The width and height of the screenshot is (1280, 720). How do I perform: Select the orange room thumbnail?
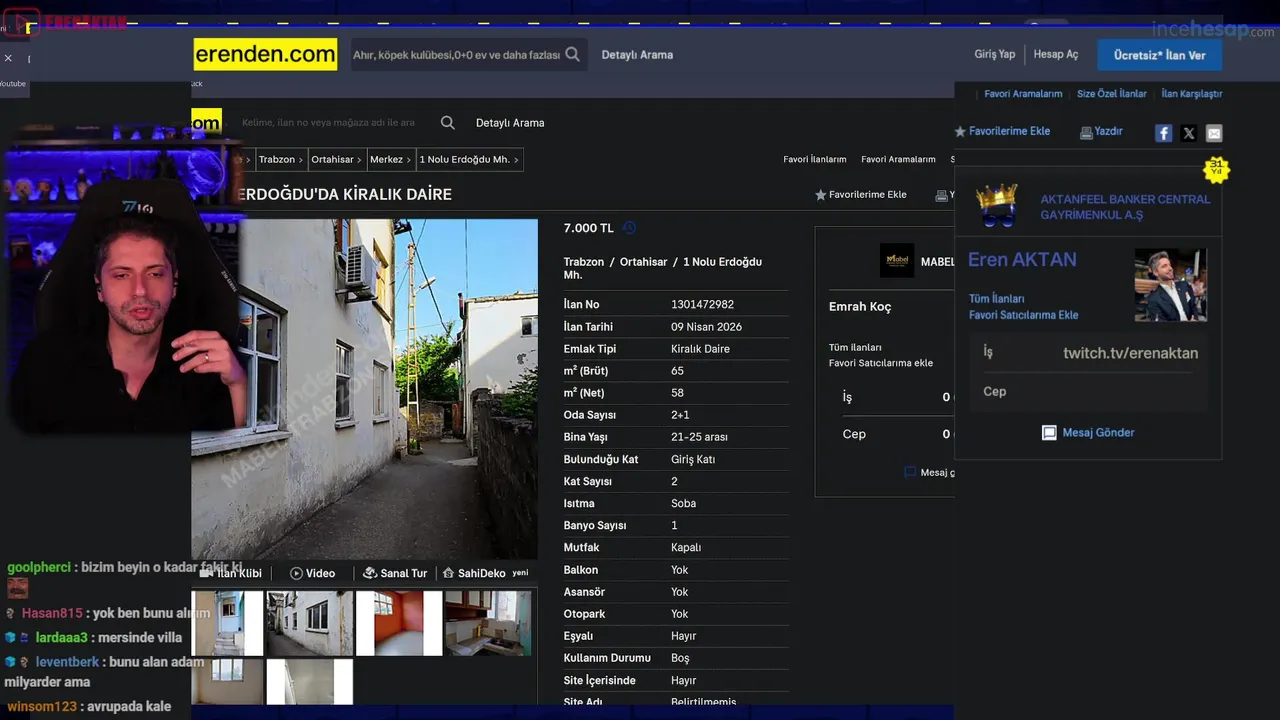(x=399, y=623)
